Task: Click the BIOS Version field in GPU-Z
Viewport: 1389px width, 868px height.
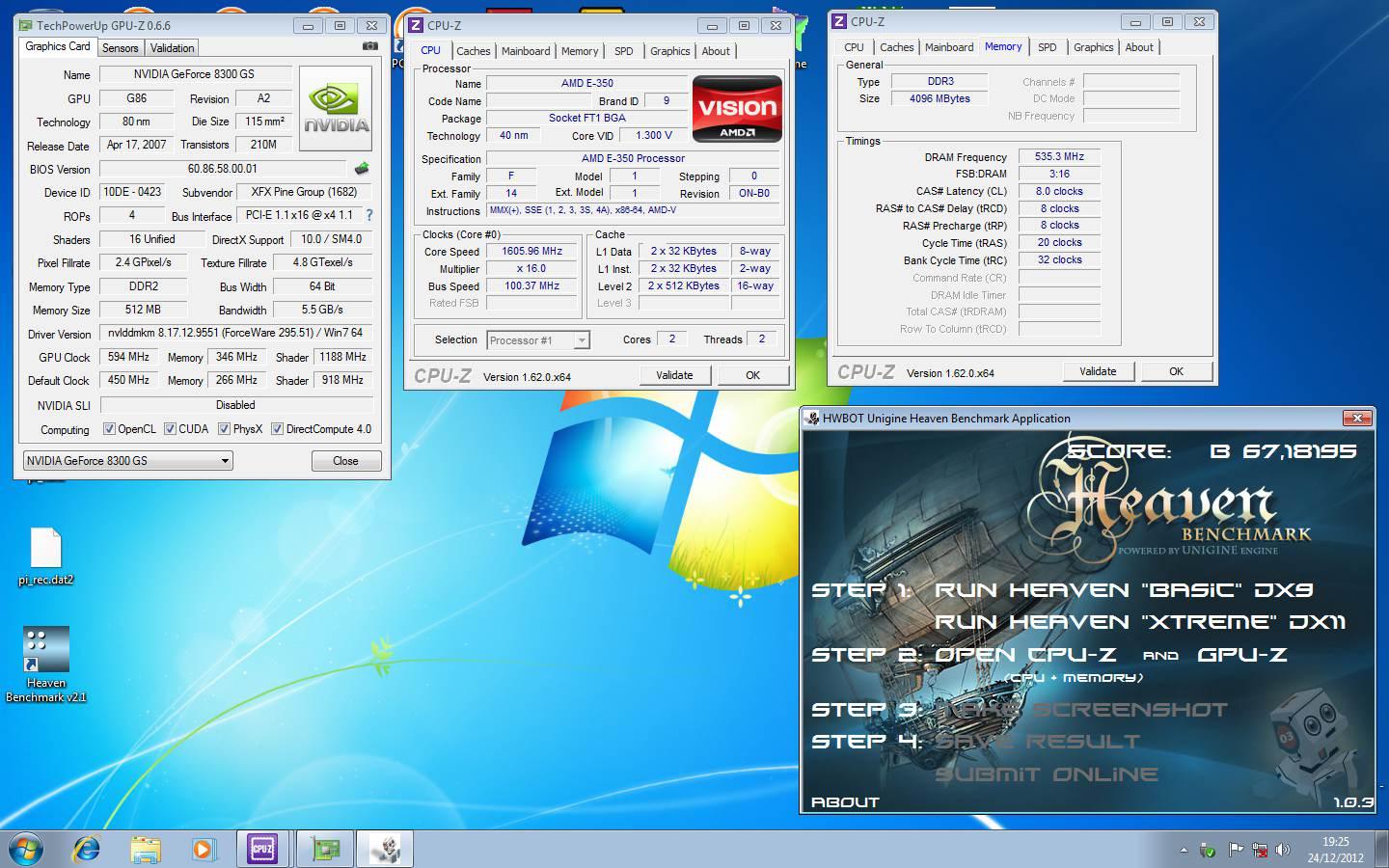Action: [x=223, y=169]
